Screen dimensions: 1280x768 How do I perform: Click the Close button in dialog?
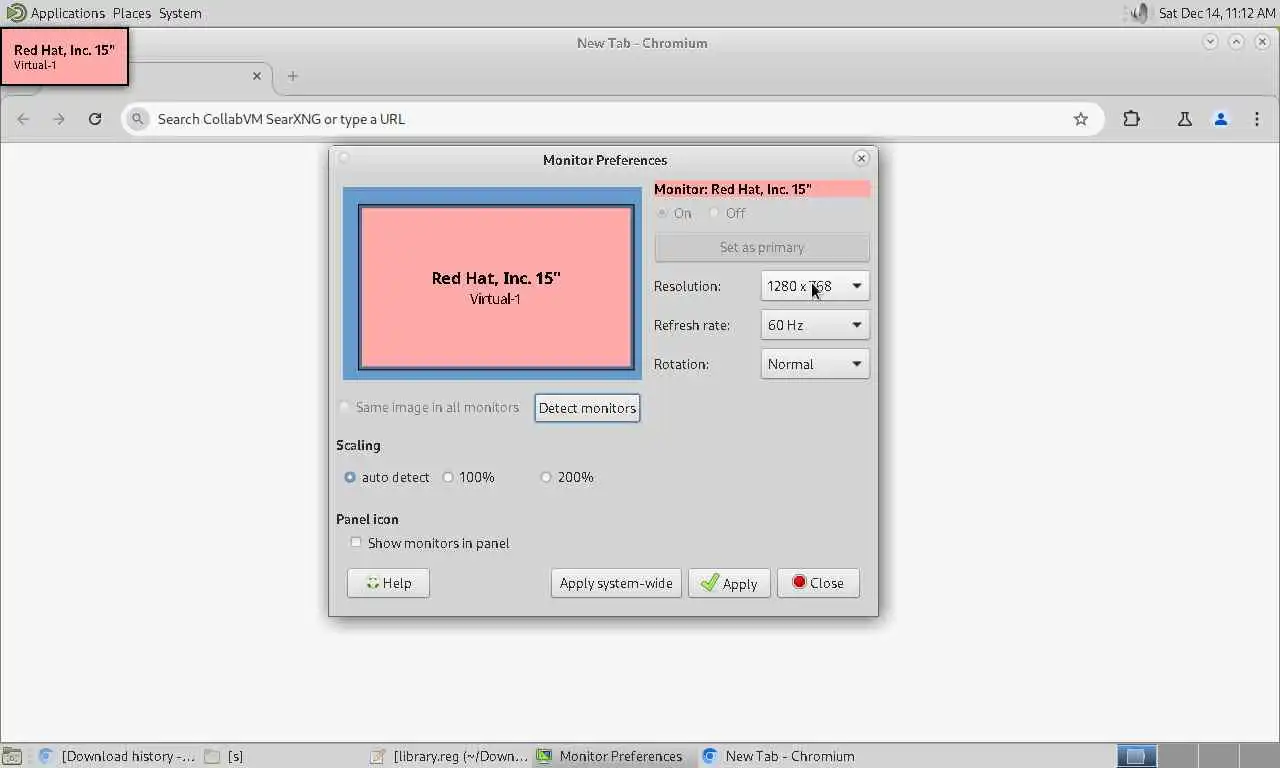tap(818, 583)
